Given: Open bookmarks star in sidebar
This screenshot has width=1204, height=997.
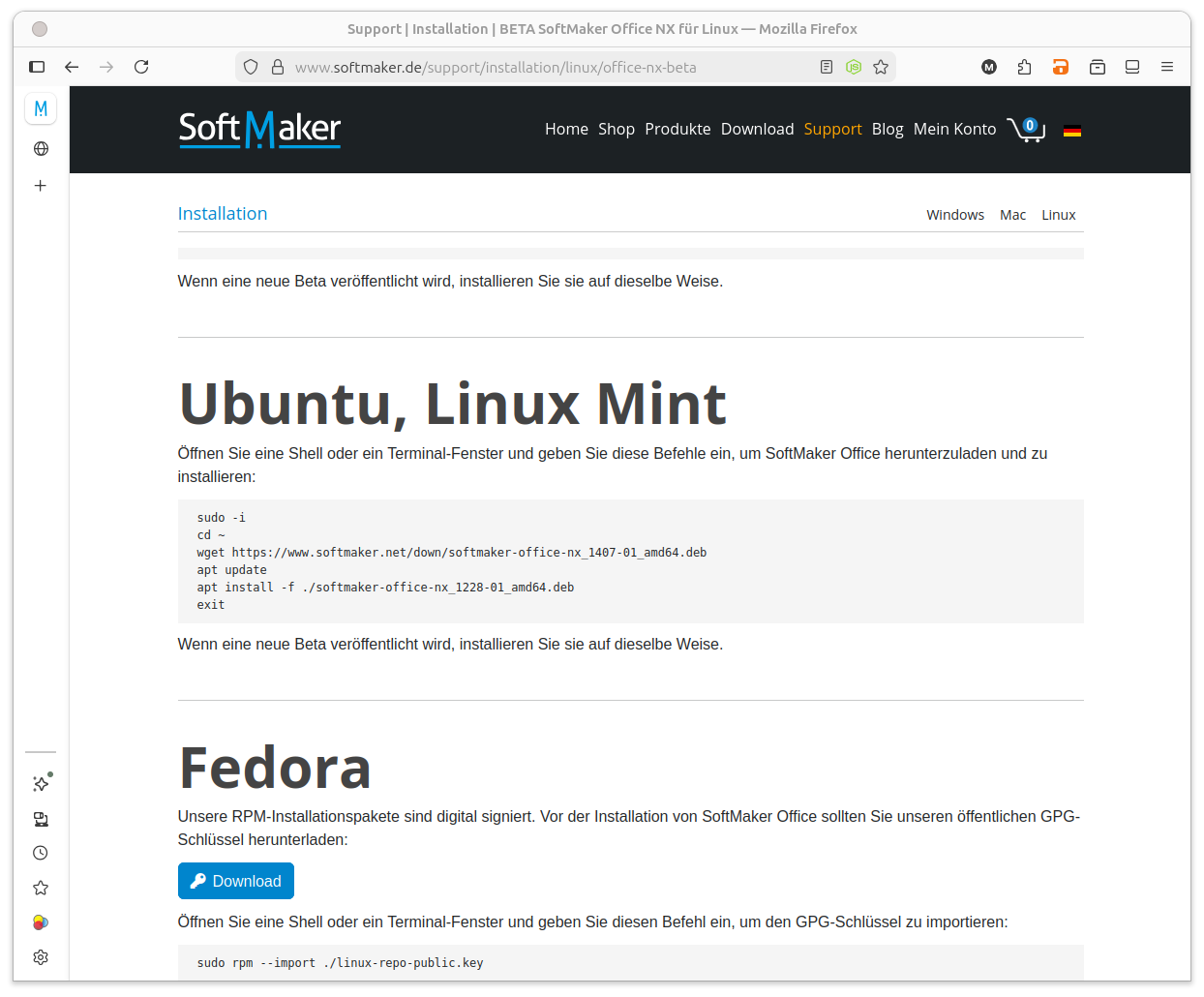Looking at the screenshot, I should click(x=41, y=888).
